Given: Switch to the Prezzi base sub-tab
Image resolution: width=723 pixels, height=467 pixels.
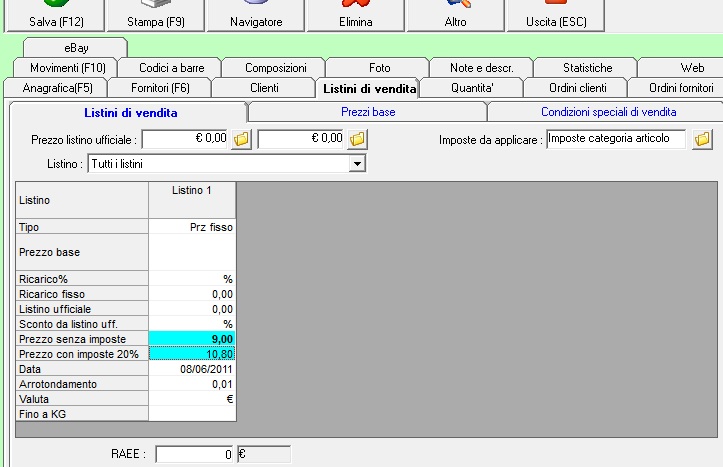Looking at the screenshot, I should coord(367,112).
